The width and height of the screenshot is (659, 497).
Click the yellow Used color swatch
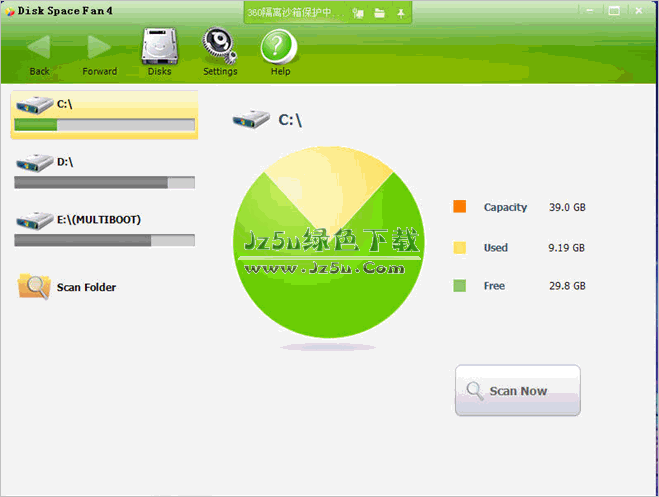click(460, 247)
